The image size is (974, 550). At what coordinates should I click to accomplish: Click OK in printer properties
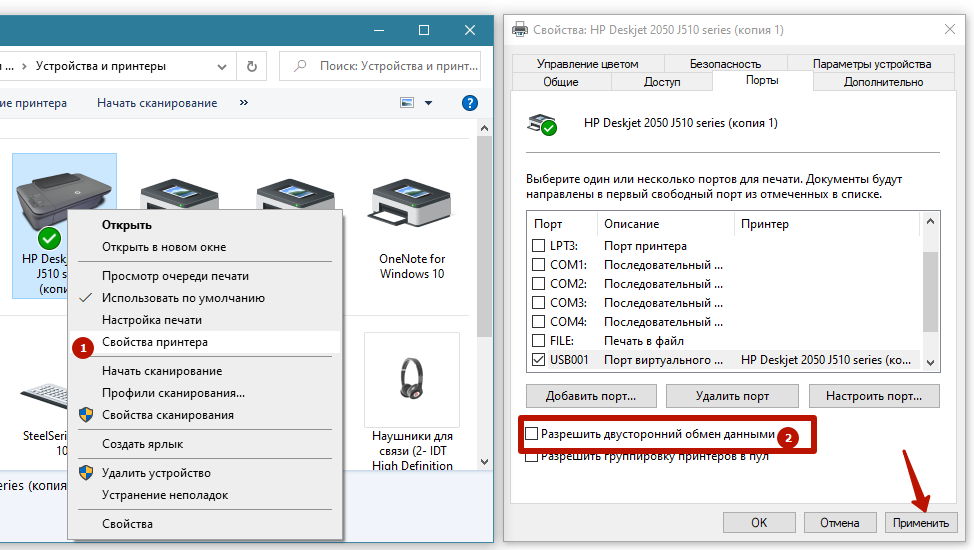point(759,523)
